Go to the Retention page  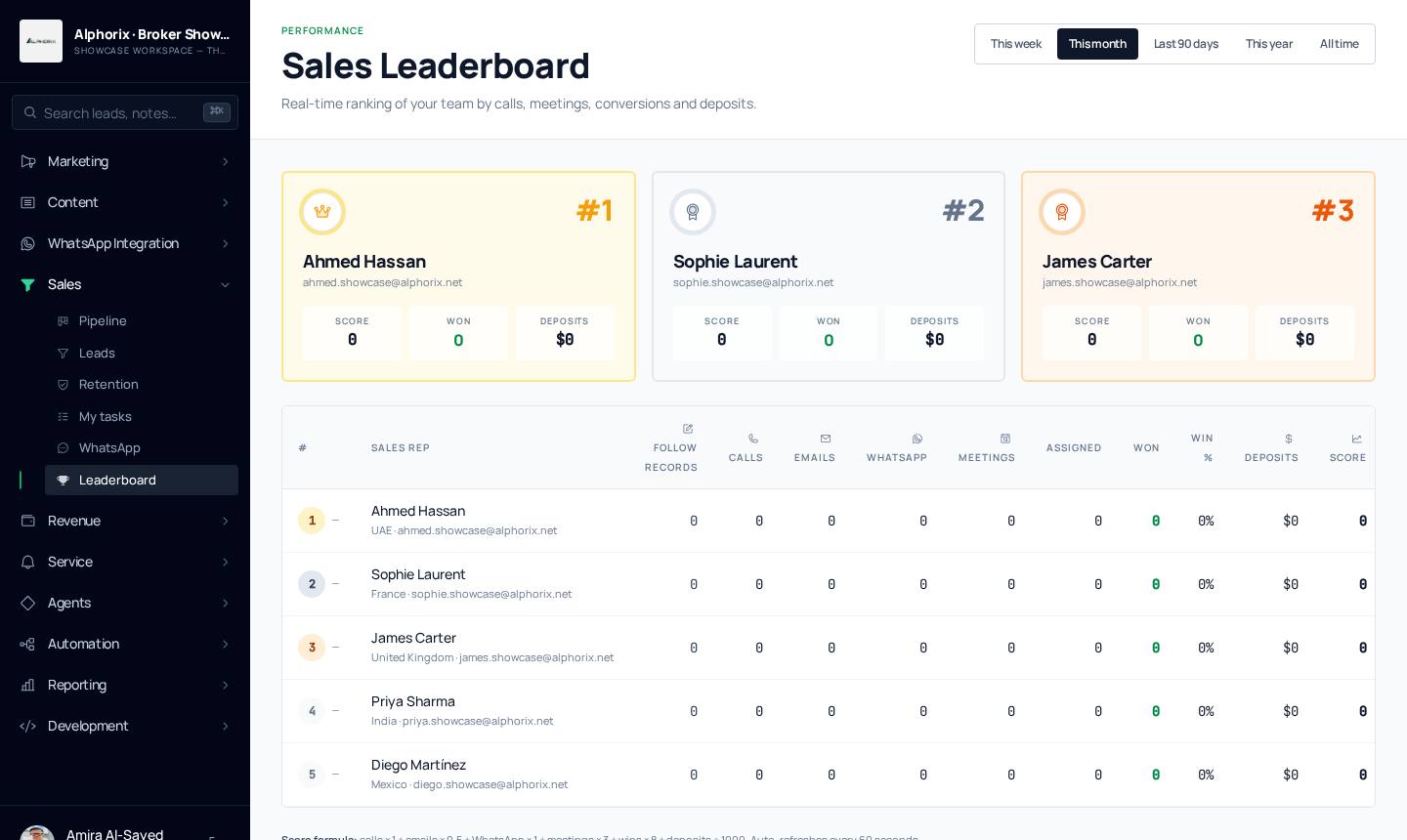(142, 385)
